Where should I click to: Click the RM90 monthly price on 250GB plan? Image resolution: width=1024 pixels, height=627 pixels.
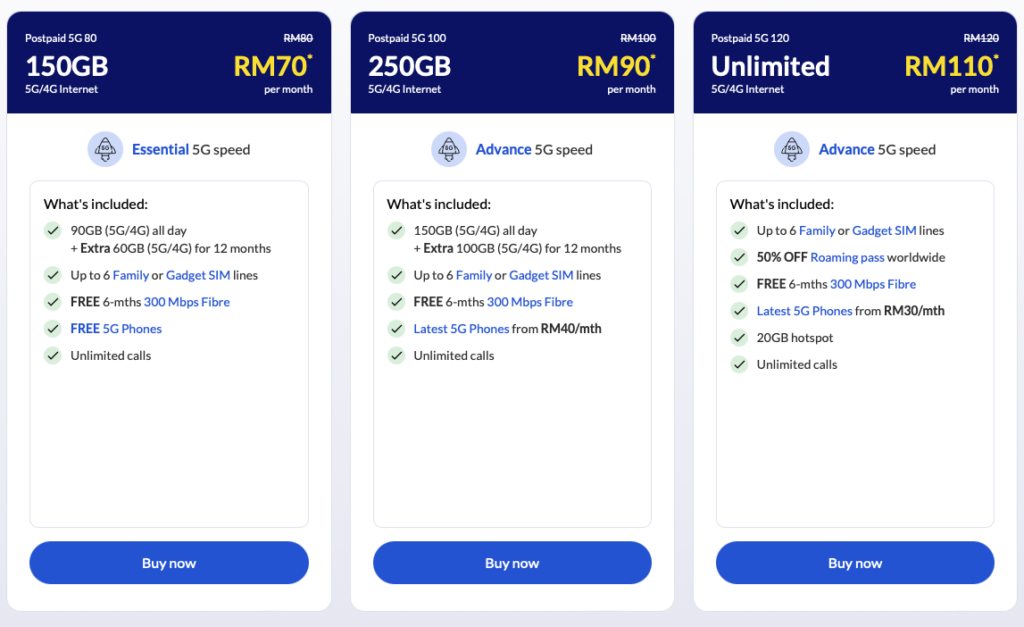(x=613, y=67)
